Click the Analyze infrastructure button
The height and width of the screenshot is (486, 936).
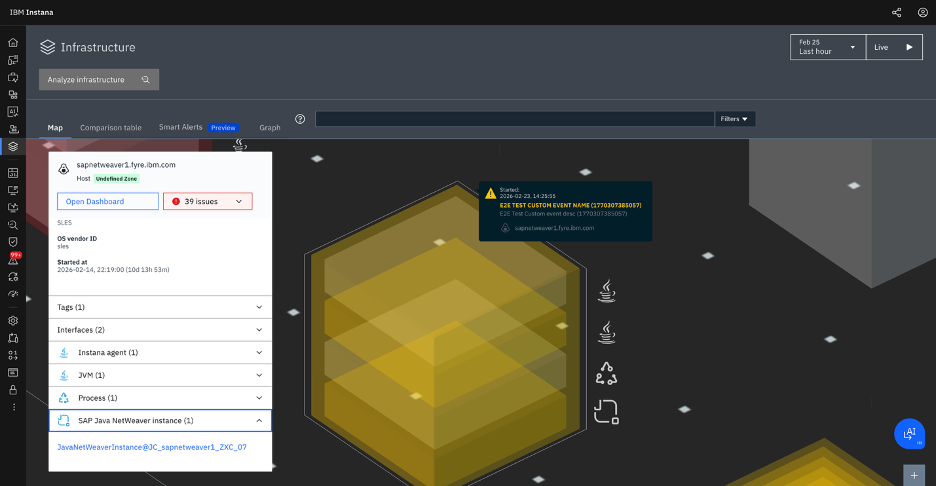99,79
